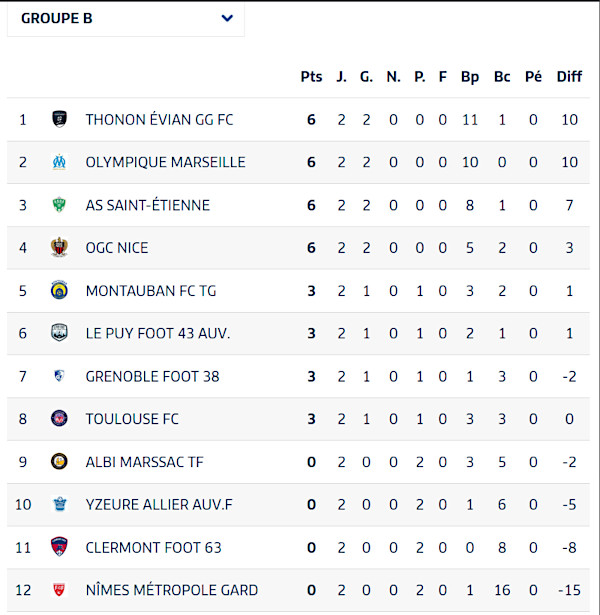Click the Grenoble Foot 38 crest

coord(59,376)
